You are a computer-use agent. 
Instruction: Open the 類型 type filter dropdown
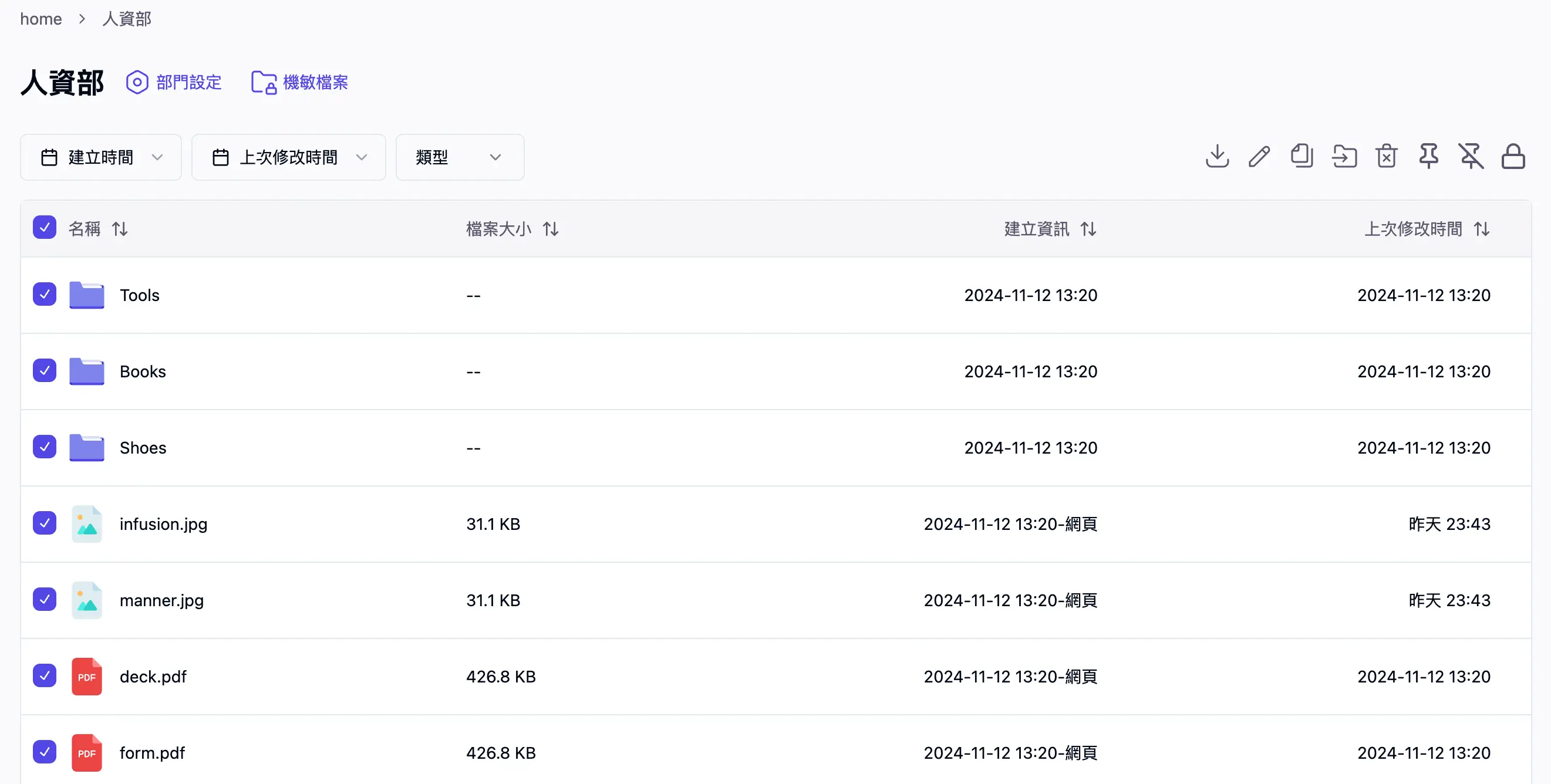click(459, 157)
